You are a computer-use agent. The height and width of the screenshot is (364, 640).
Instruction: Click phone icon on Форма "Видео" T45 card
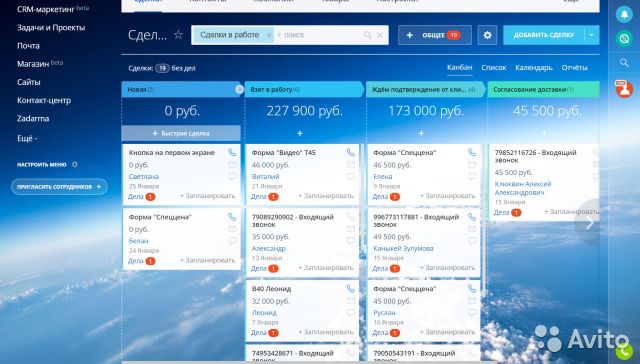tap(351, 153)
